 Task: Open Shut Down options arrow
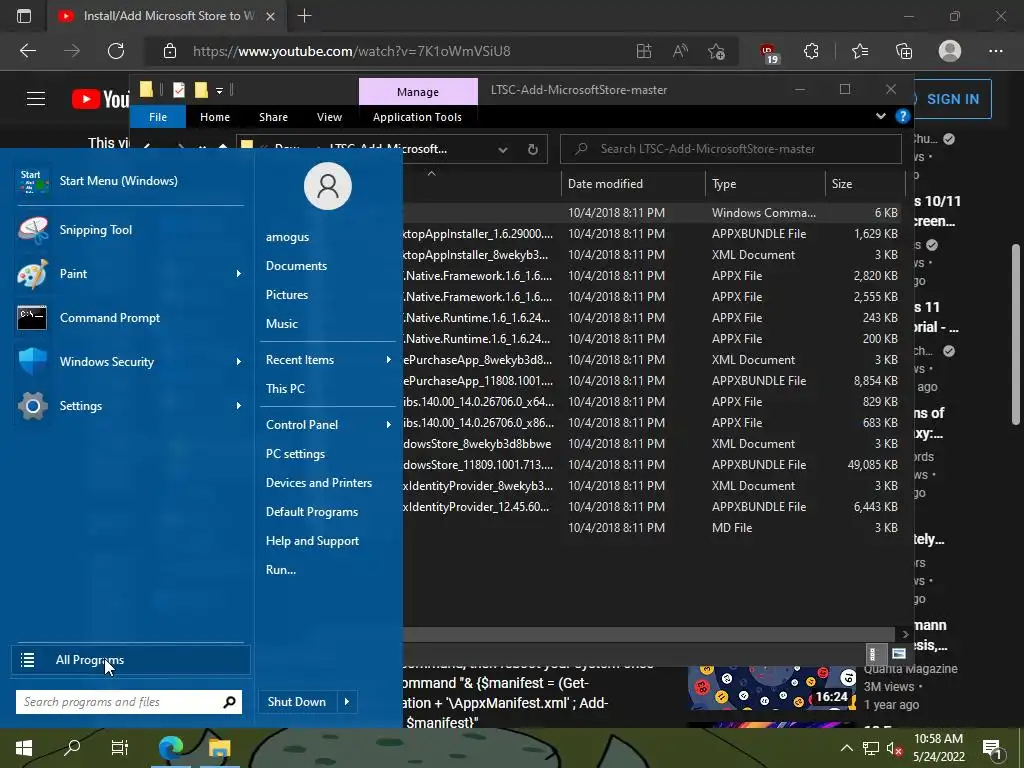coord(347,702)
